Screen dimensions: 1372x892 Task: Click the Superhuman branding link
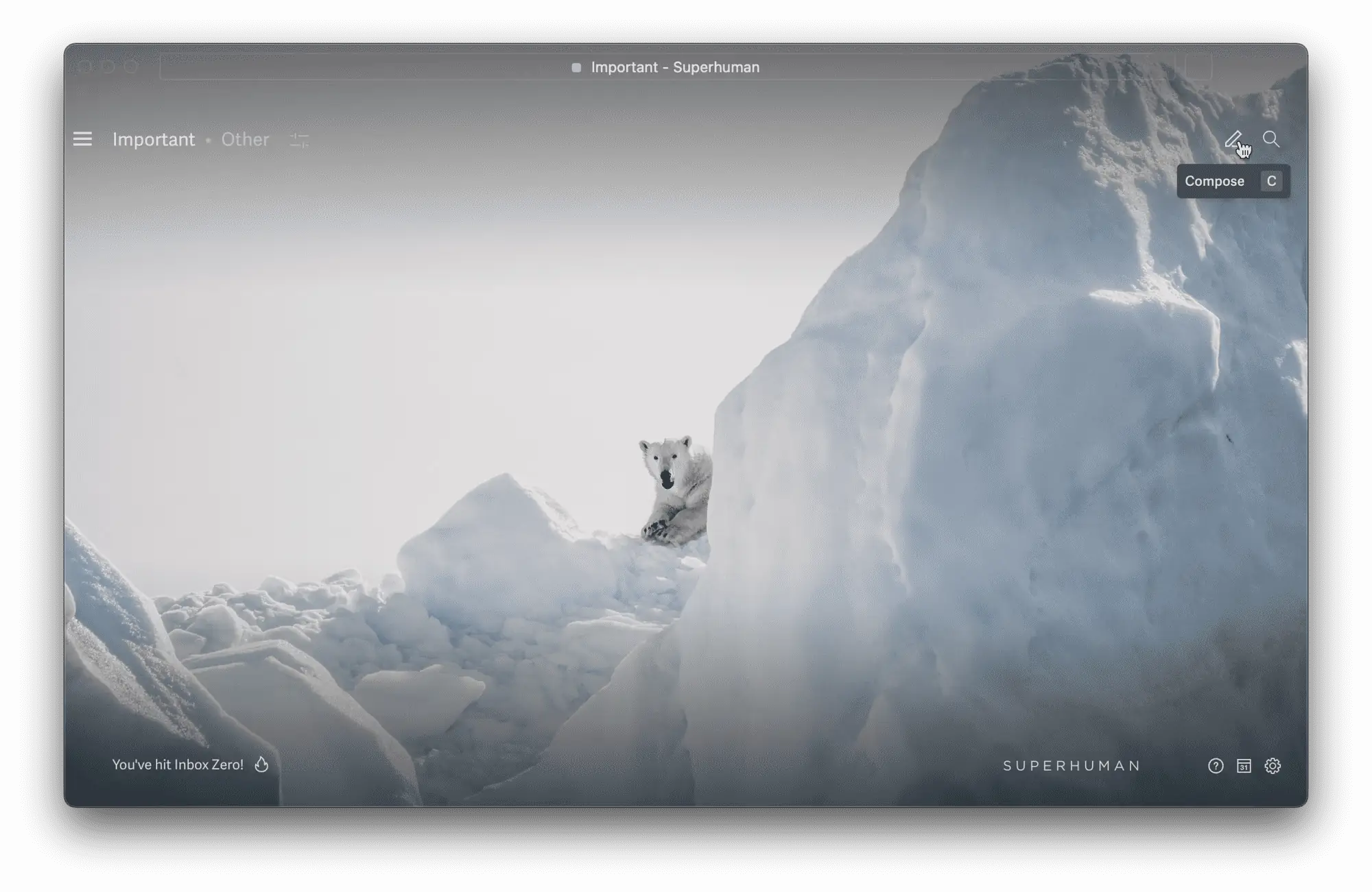click(1071, 765)
